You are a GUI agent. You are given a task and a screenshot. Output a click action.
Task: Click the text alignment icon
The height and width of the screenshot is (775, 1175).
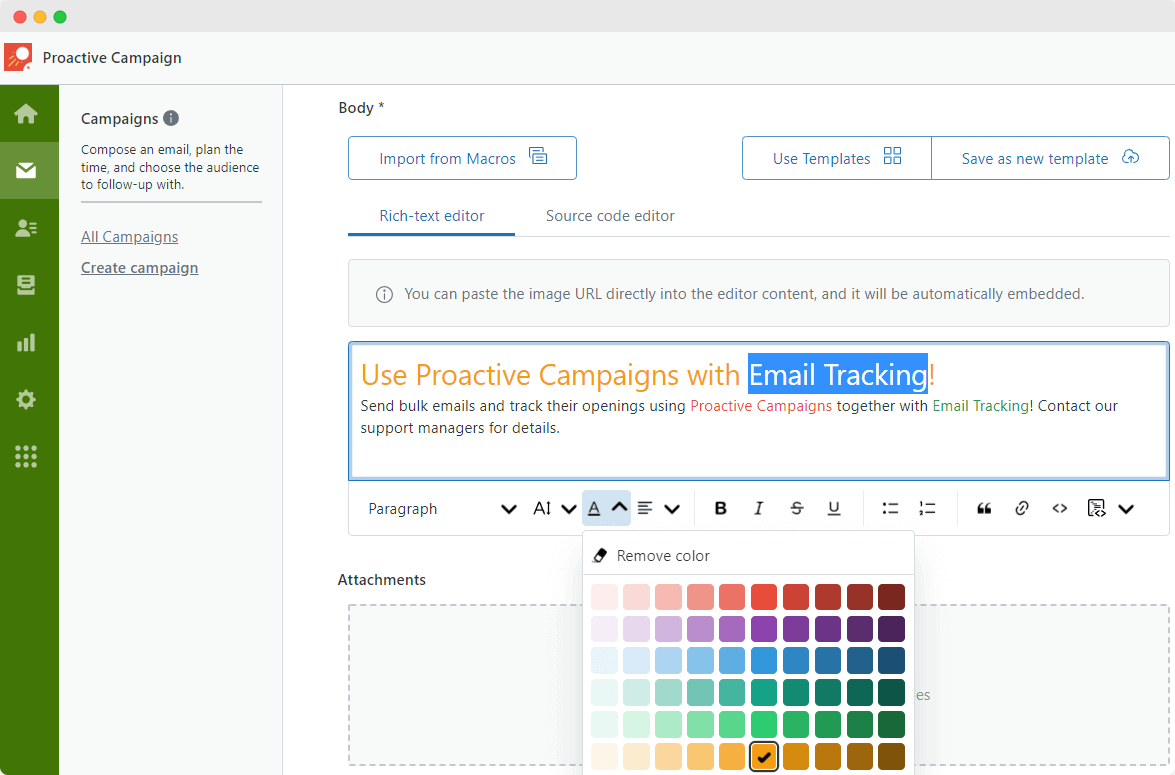[x=645, y=509]
